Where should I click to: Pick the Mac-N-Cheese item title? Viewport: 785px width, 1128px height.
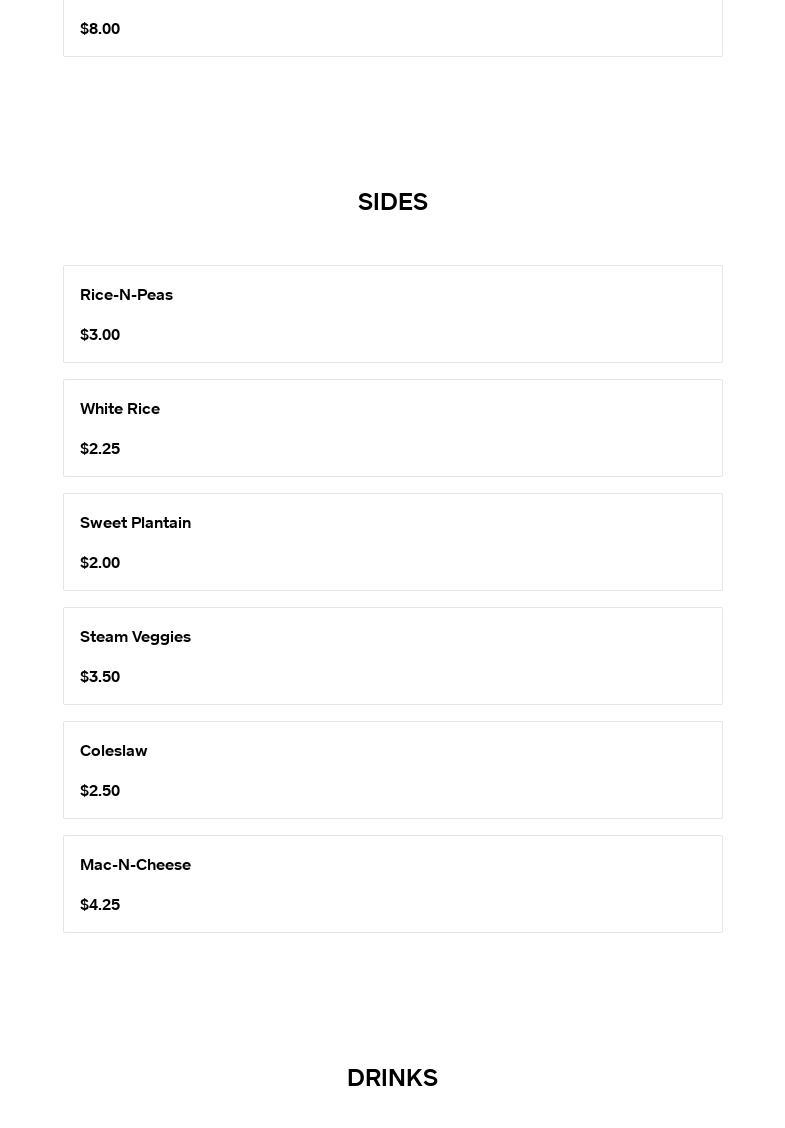click(x=135, y=865)
